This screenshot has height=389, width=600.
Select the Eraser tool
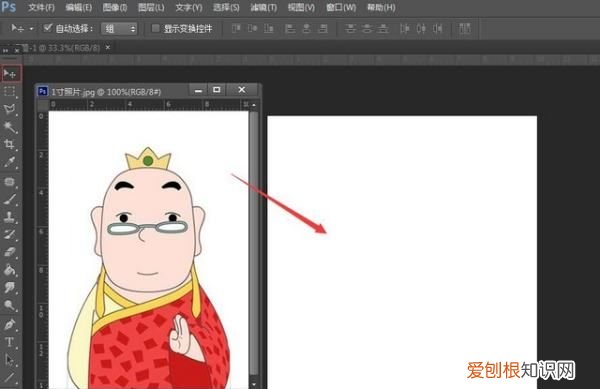point(10,252)
